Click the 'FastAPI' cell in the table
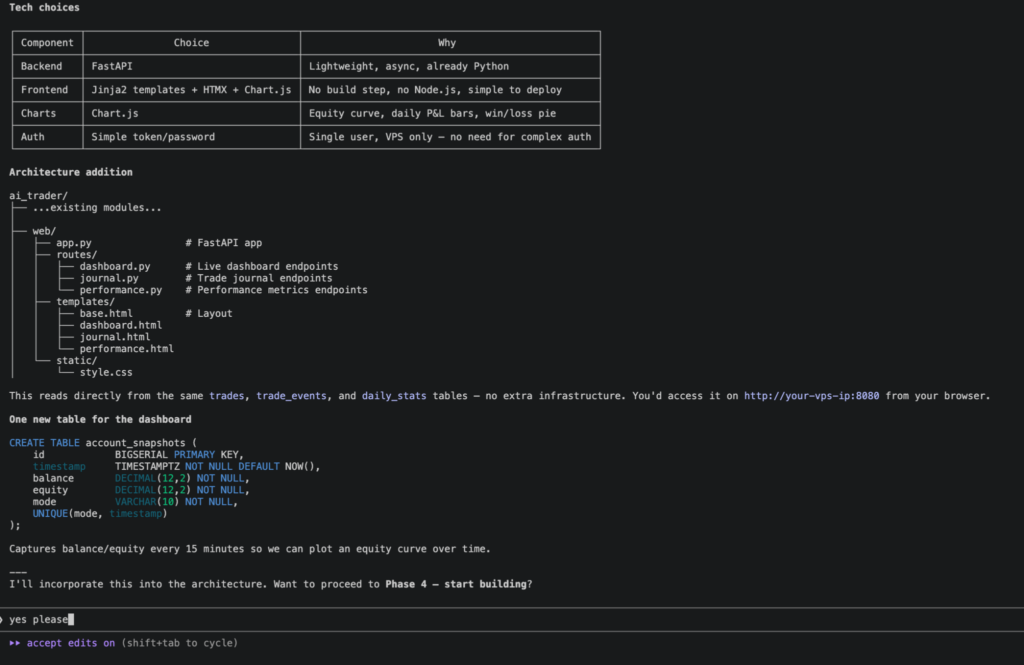1024x665 pixels. click(x=114, y=66)
